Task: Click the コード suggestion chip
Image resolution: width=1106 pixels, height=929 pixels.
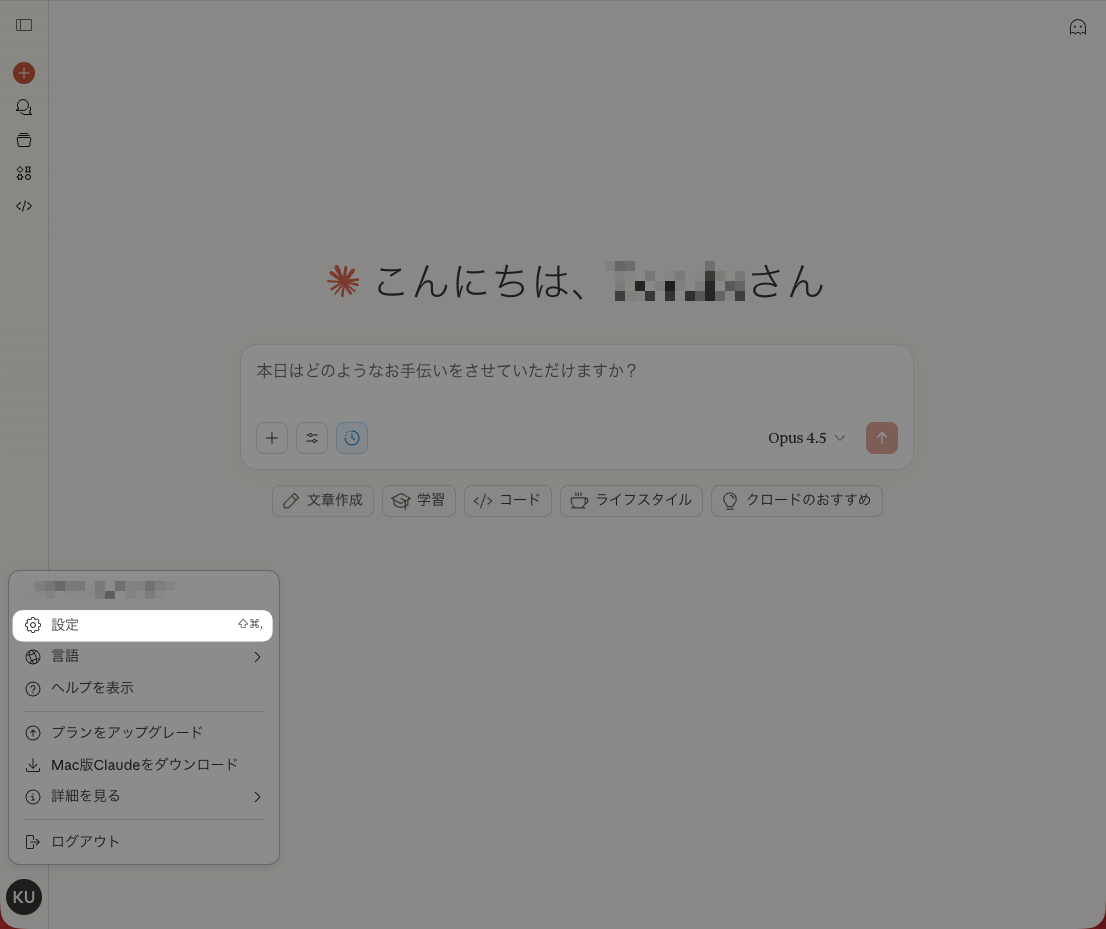Action: 508,501
